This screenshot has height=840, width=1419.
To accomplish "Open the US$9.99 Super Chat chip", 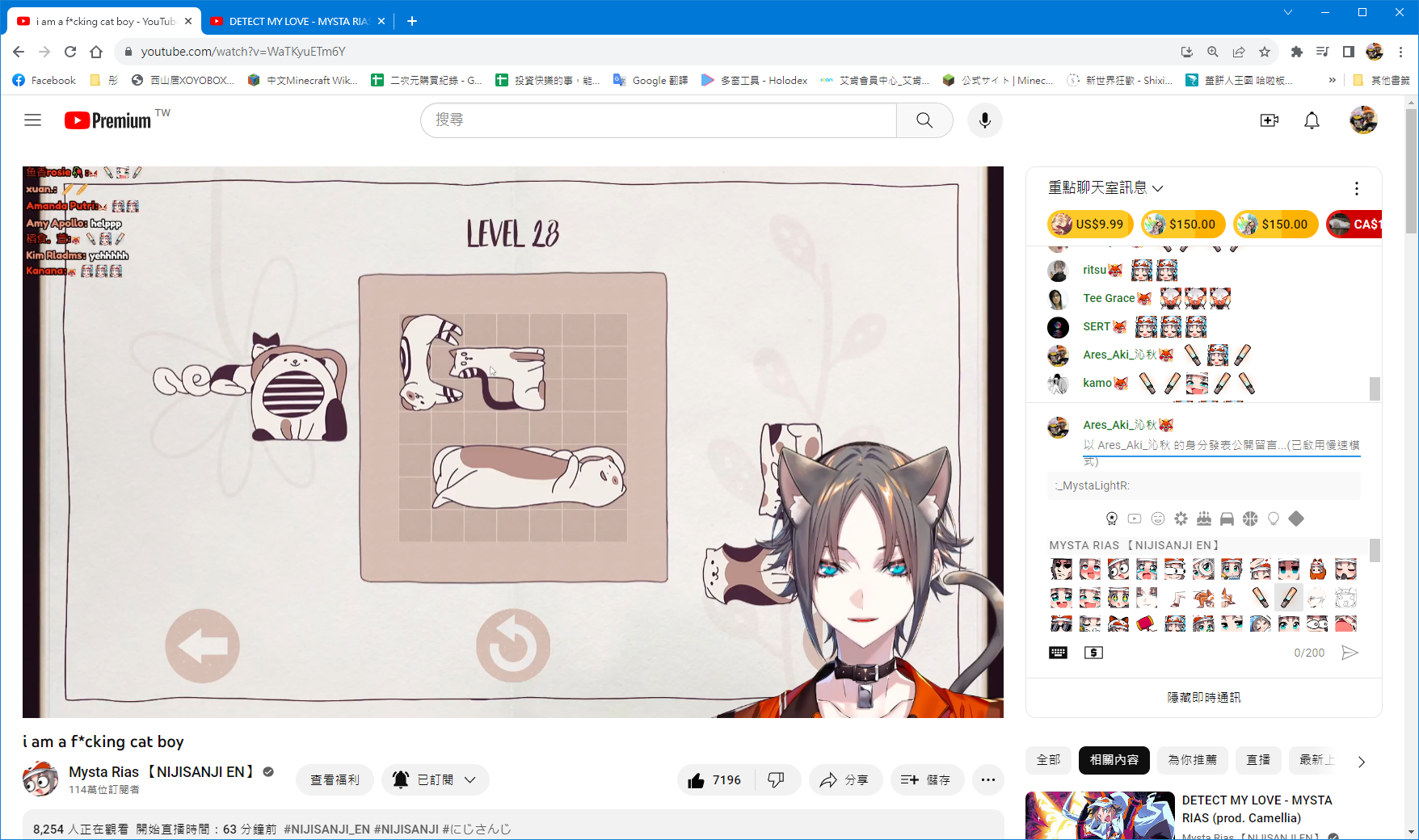I will click(x=1090, y=225).
